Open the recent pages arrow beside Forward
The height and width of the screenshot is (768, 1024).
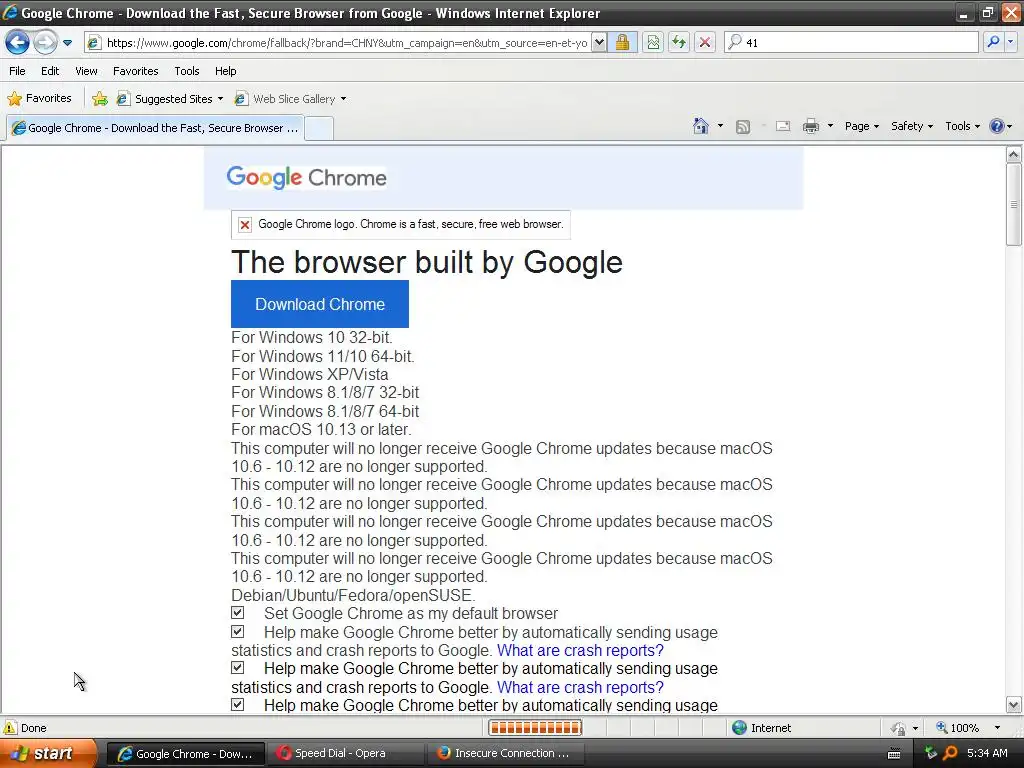(x=67, y=43)
